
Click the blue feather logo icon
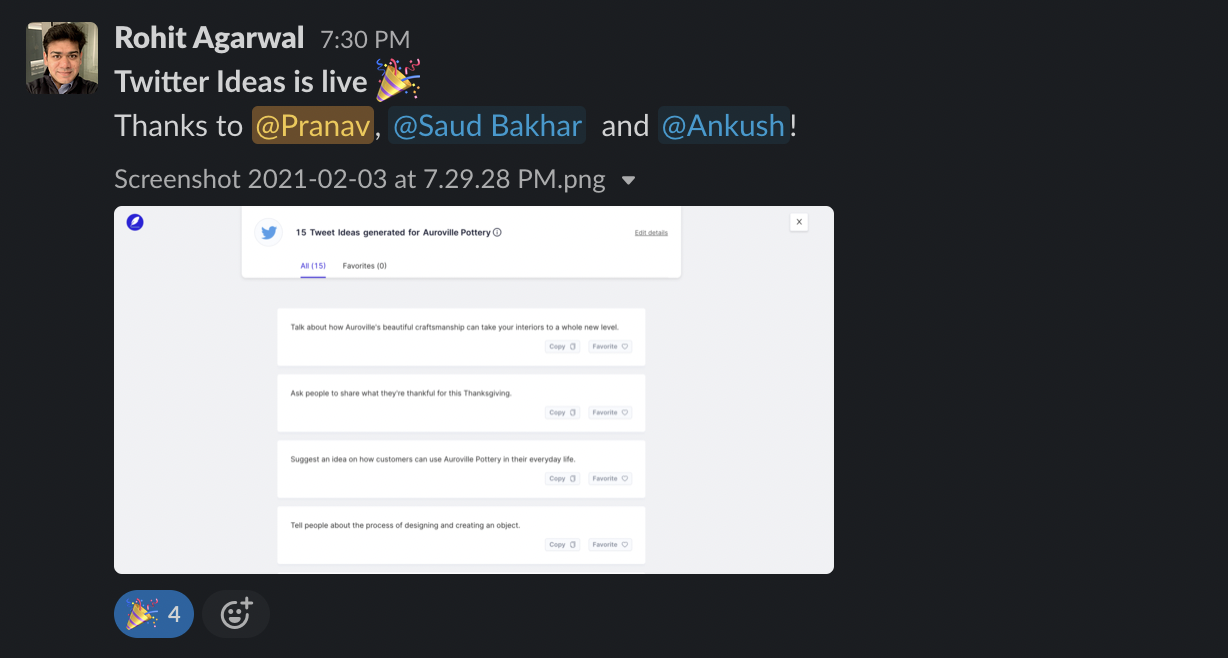point(135,223)
